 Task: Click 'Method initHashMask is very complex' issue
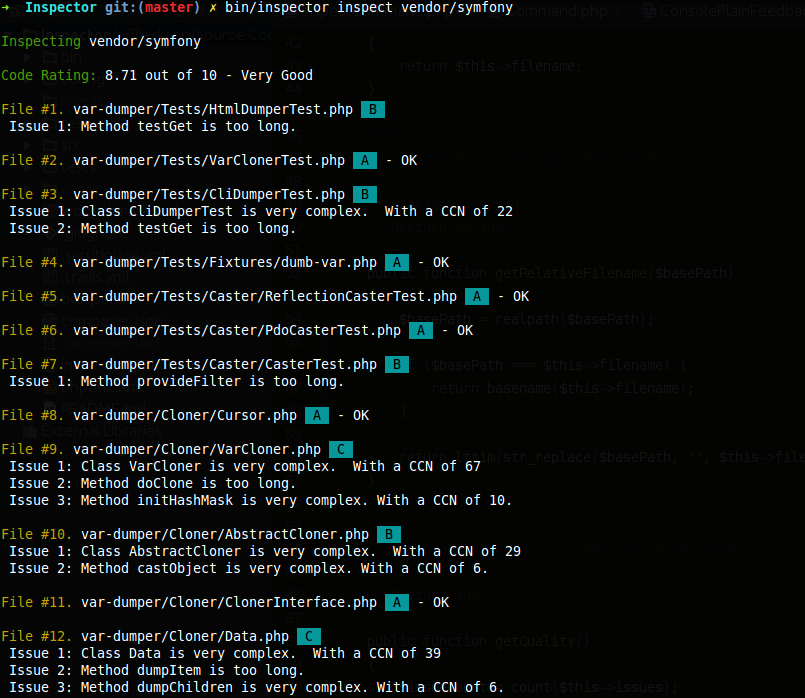[x=296, y=500]
